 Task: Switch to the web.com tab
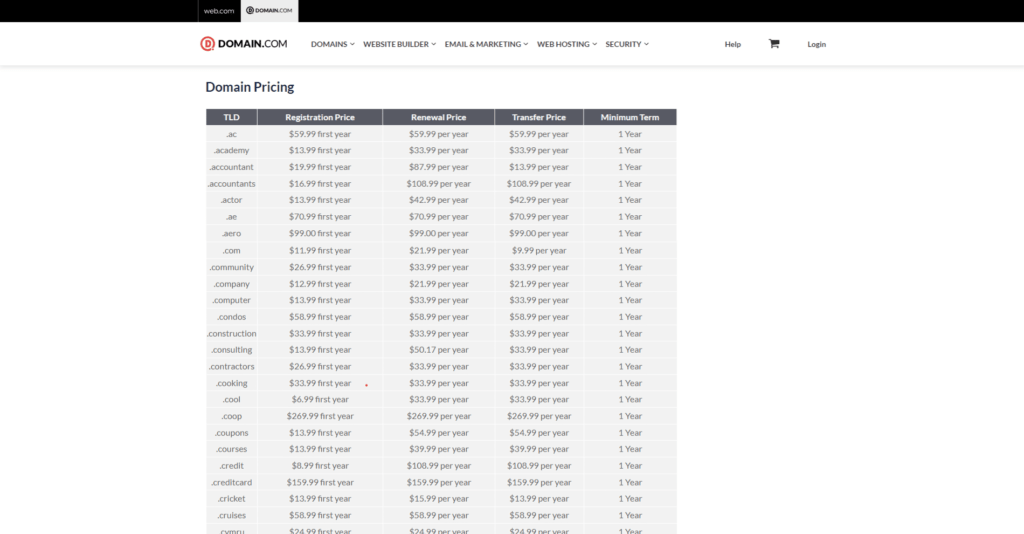[219, 11]
